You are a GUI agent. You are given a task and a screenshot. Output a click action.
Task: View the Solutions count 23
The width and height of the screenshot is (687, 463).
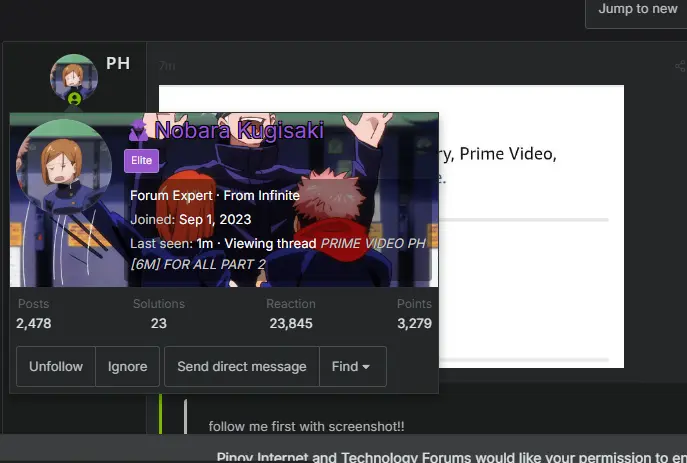pos(159,323)
